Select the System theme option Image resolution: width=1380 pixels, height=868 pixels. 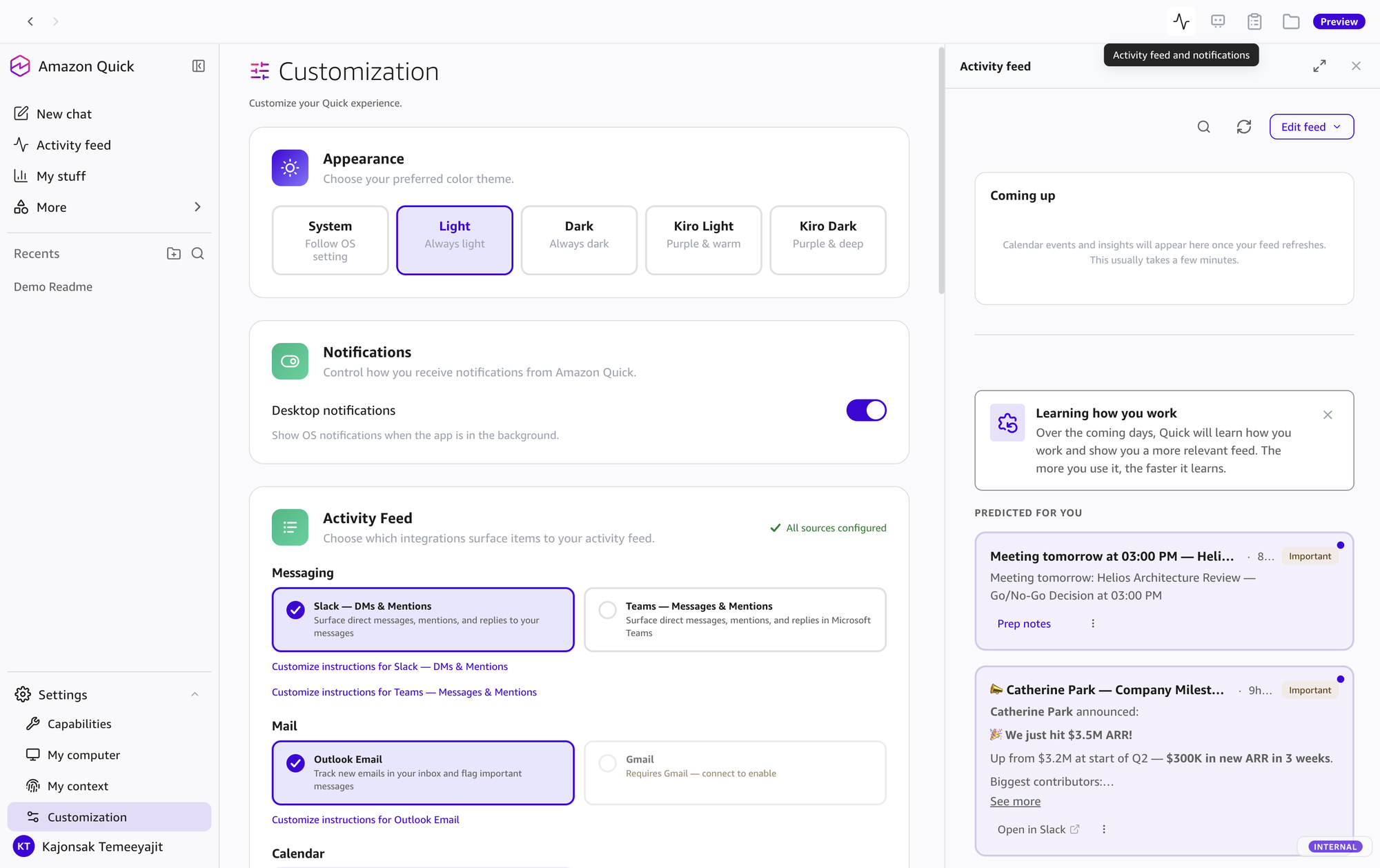[330, 240]
